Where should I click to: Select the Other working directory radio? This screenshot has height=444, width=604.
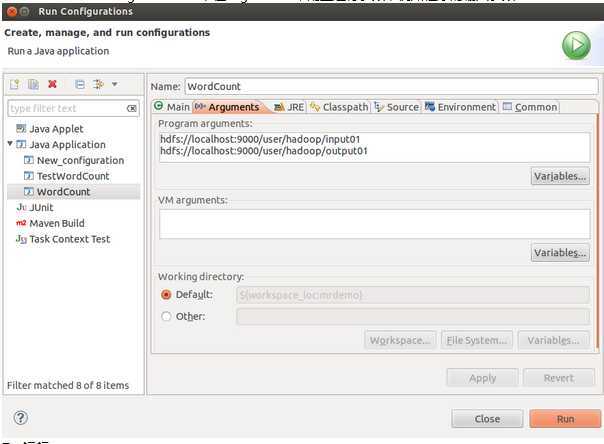click(x=166, y=317)
